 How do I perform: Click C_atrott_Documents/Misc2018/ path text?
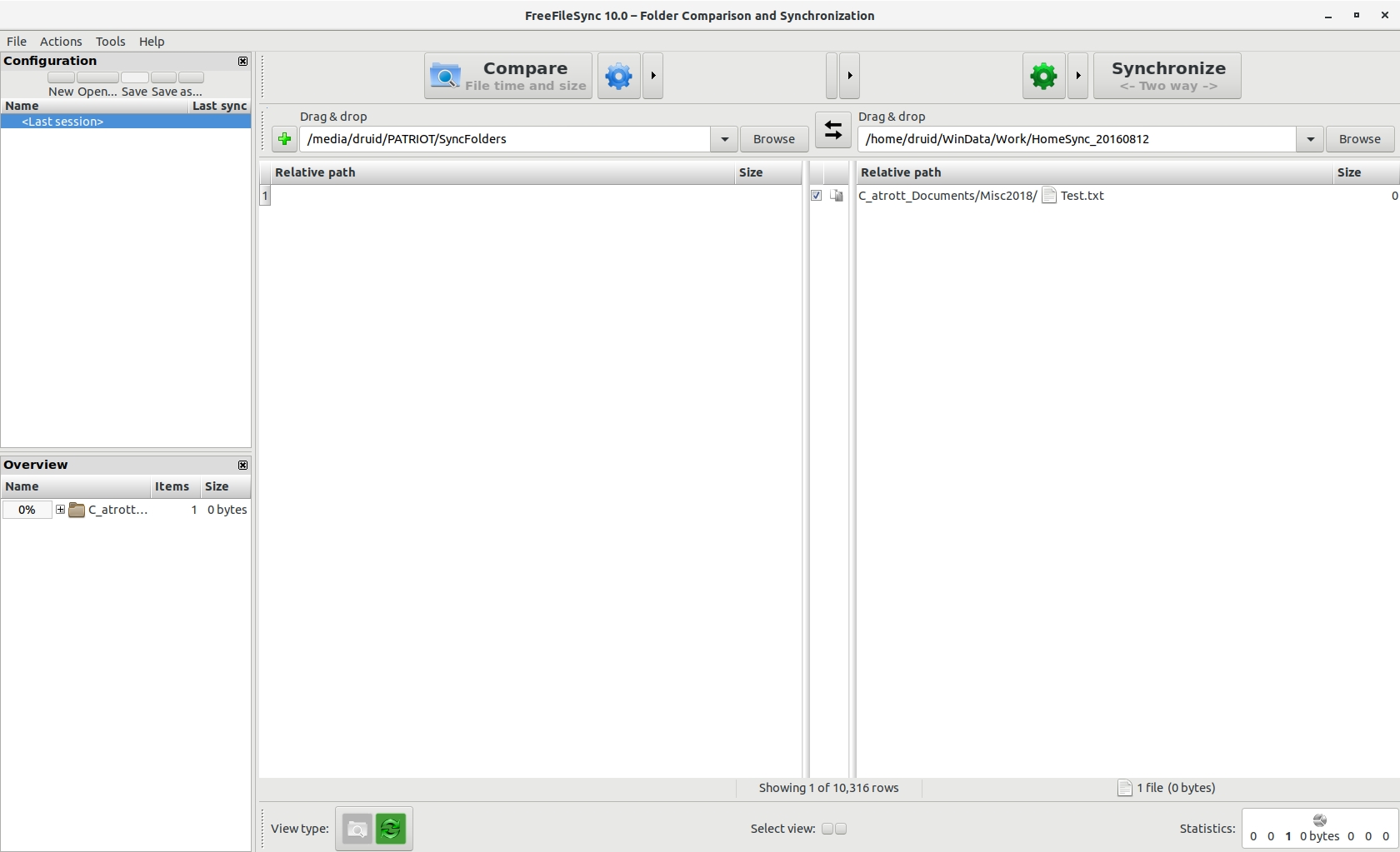coord(947,196)
